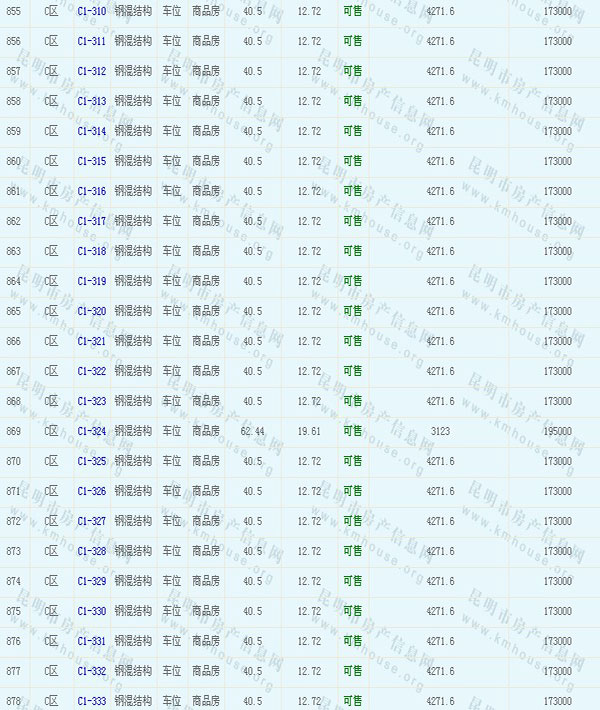Image resolution: width=600 pixels, height=710 pixels.
Task: Open unit C1-313 details
Action: [x=91, y=101]
